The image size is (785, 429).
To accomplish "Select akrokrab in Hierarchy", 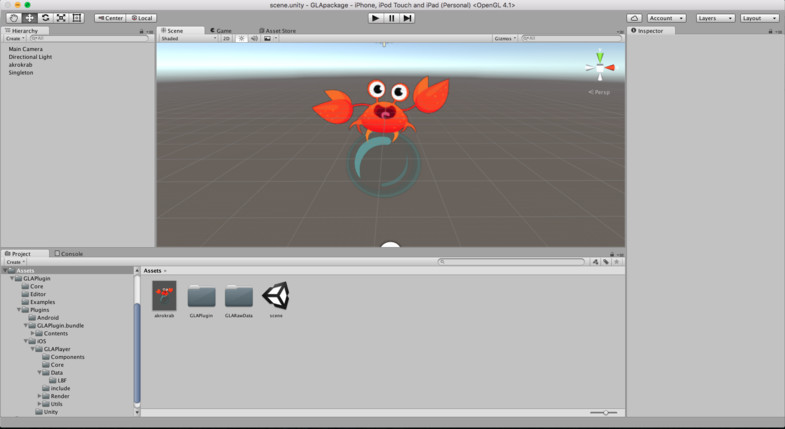I will click(20, 65).
